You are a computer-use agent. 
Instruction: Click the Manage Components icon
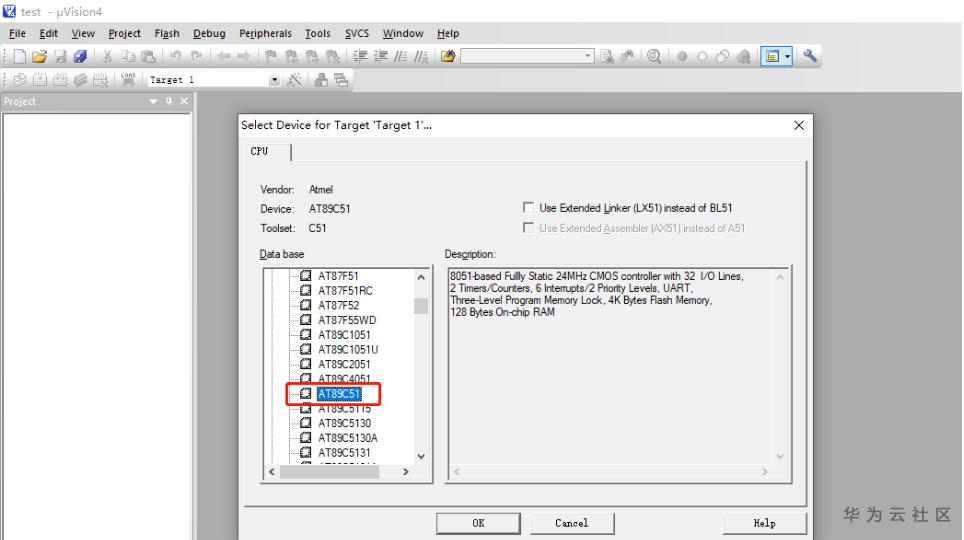pyautogui.click(x=321, y=80)
